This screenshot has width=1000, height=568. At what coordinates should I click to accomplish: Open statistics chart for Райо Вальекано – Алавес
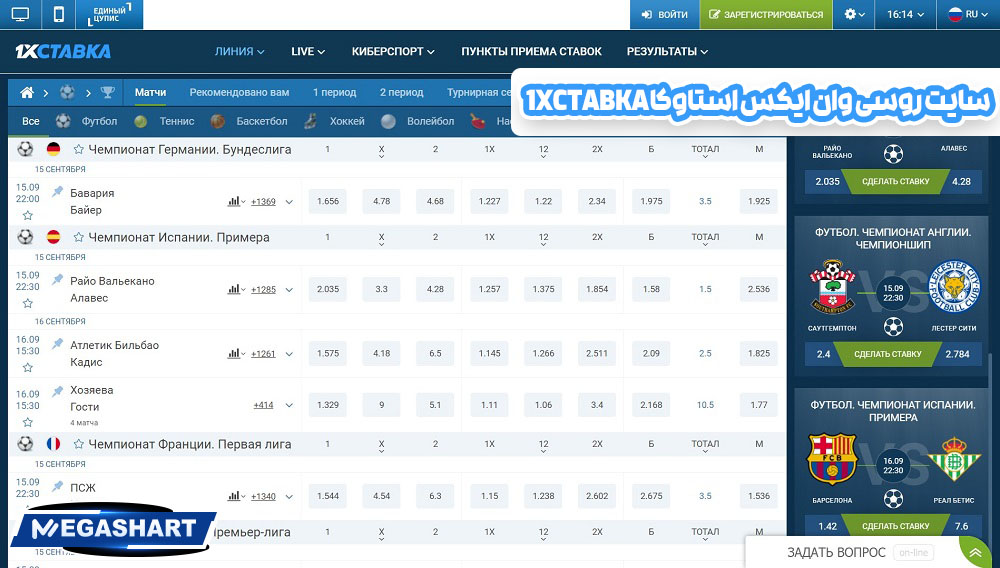click(x=236, y=289)
